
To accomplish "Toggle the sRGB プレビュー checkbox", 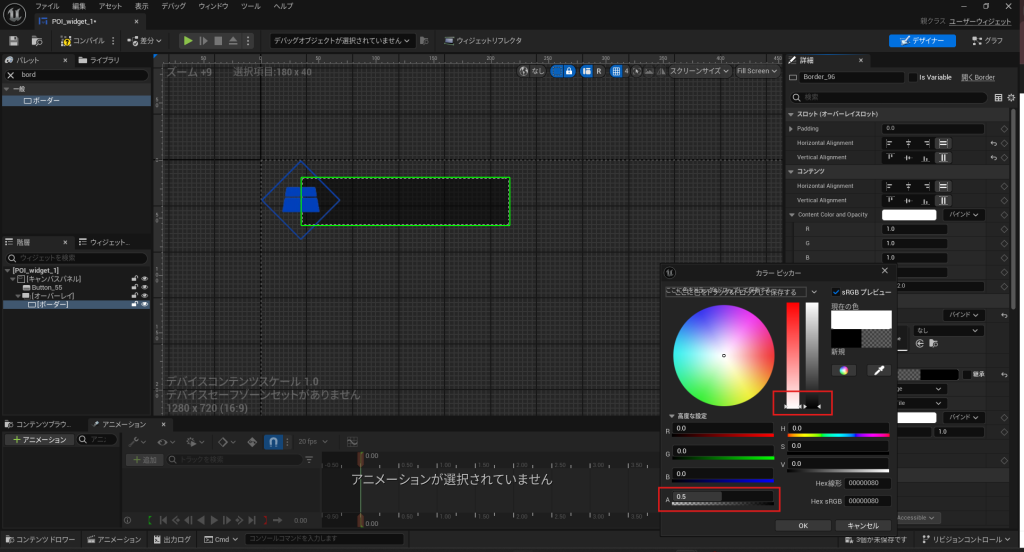I will pyautogui.click(x=837, y=292).
